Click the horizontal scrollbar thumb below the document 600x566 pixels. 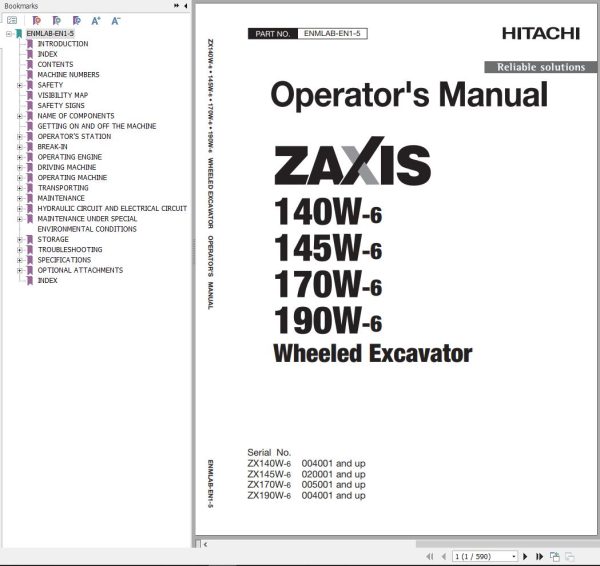507,544
